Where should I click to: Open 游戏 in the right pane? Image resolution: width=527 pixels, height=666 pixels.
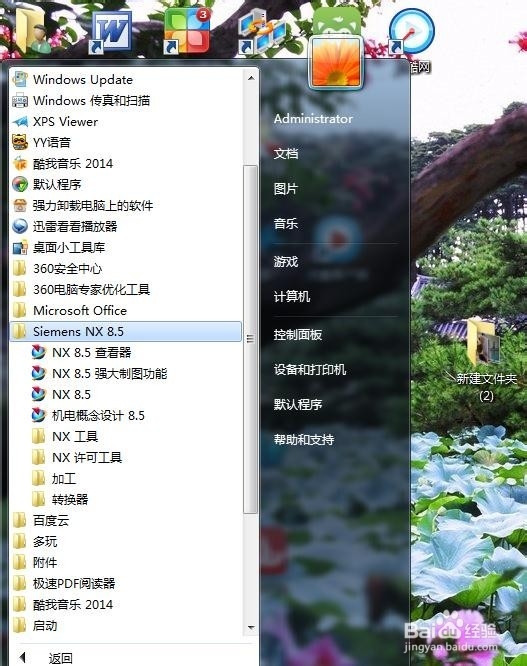click(286, 261)
